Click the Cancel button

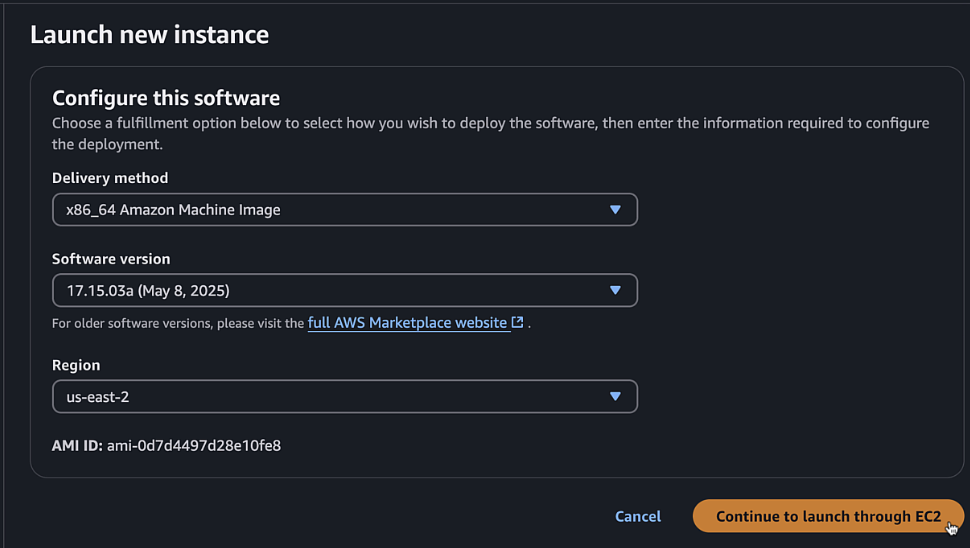638,516
